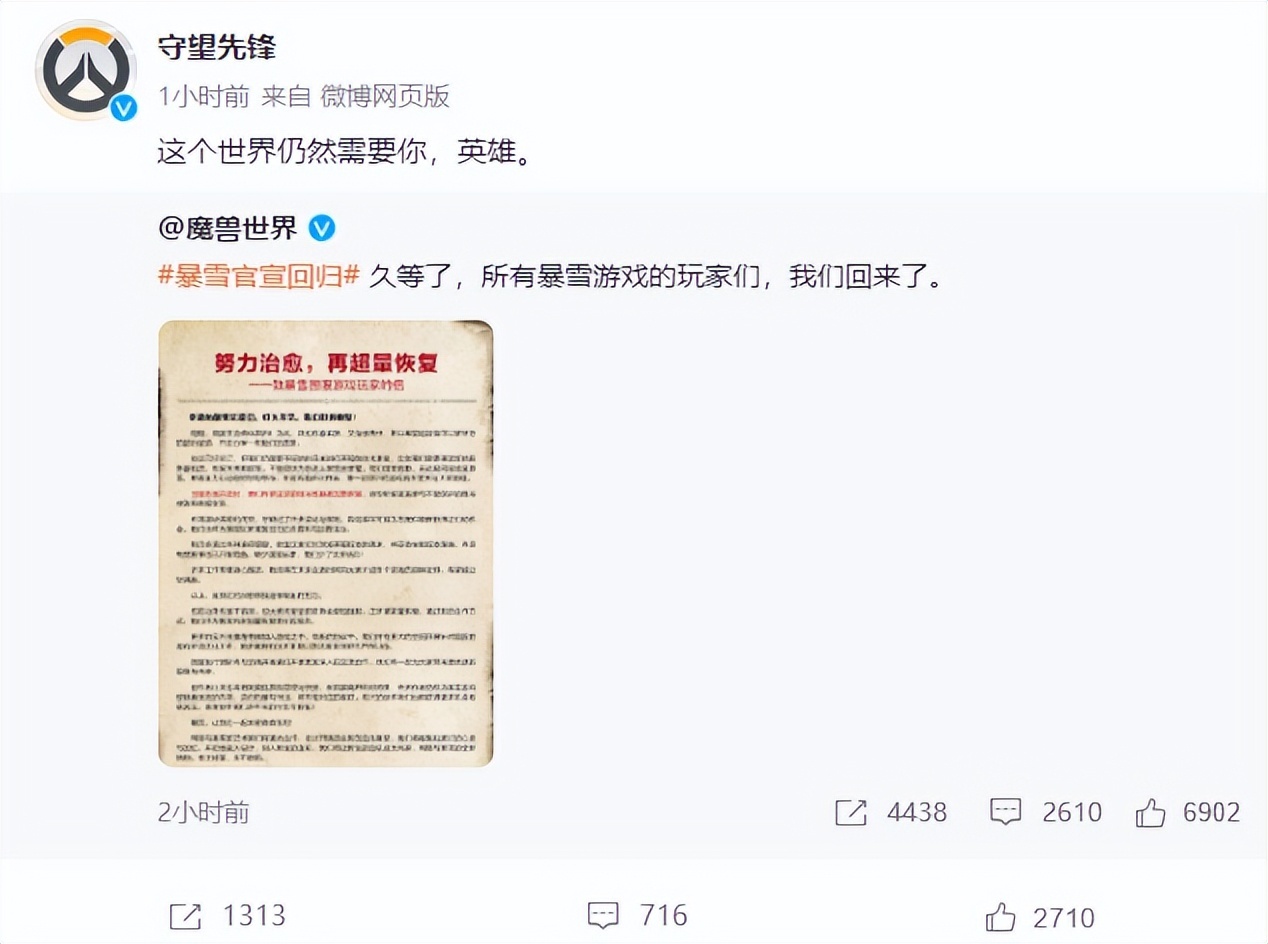Open comments using icon beside 716
Image resolution: width=1268 pixels, height=944 pixels.
[x=603, y=915]
